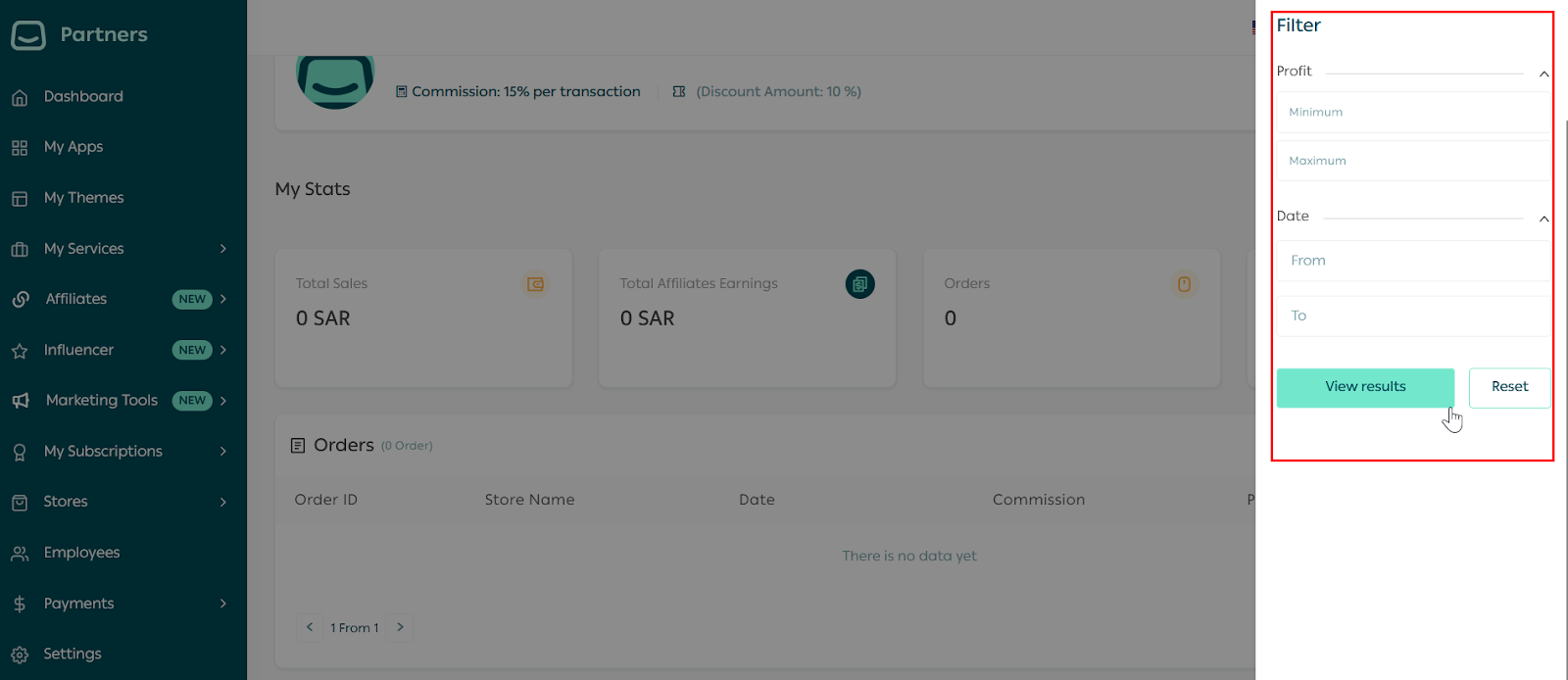Open the Employees menu item
Screen dimensions: 1568x680
tap(81, 553)
